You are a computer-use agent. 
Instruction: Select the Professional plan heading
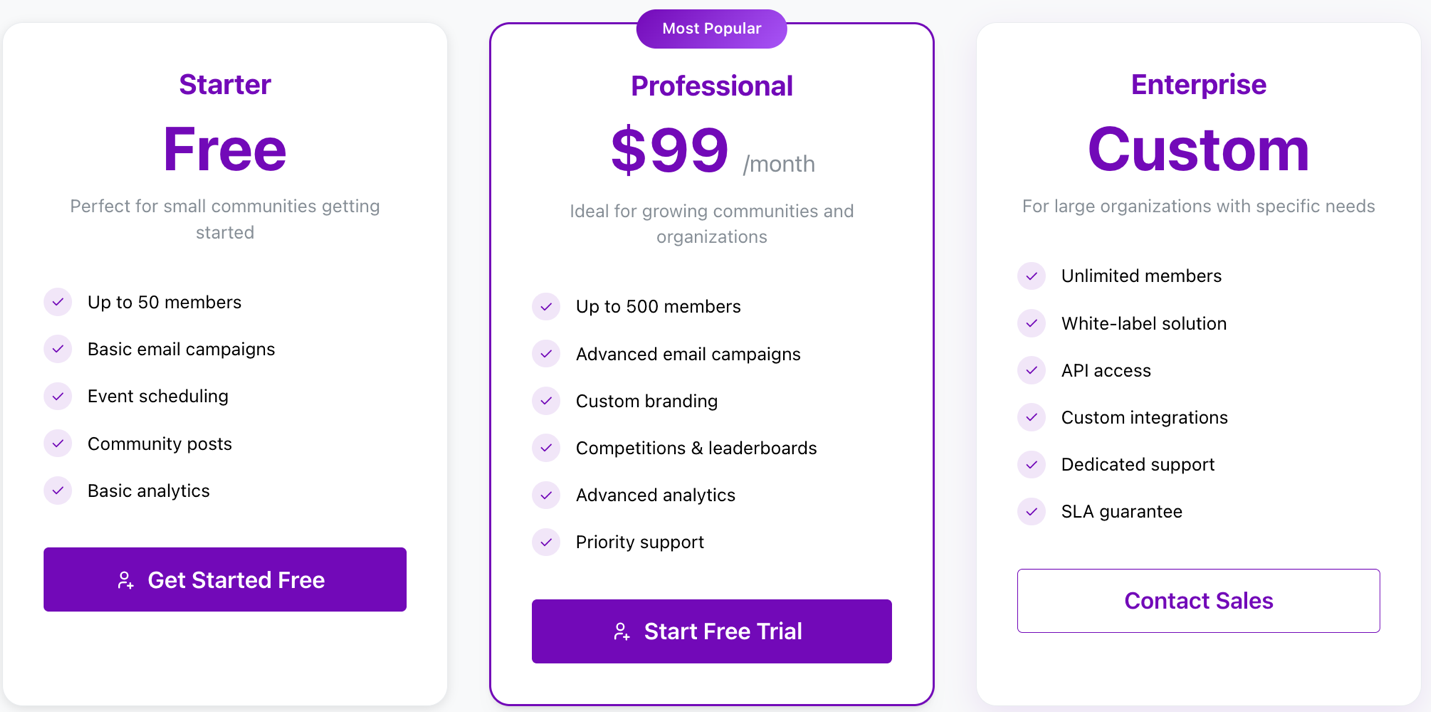711,86
